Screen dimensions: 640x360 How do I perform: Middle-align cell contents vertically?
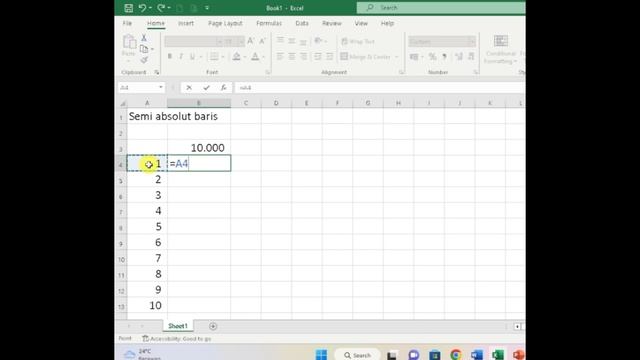(x=292, y=41)
